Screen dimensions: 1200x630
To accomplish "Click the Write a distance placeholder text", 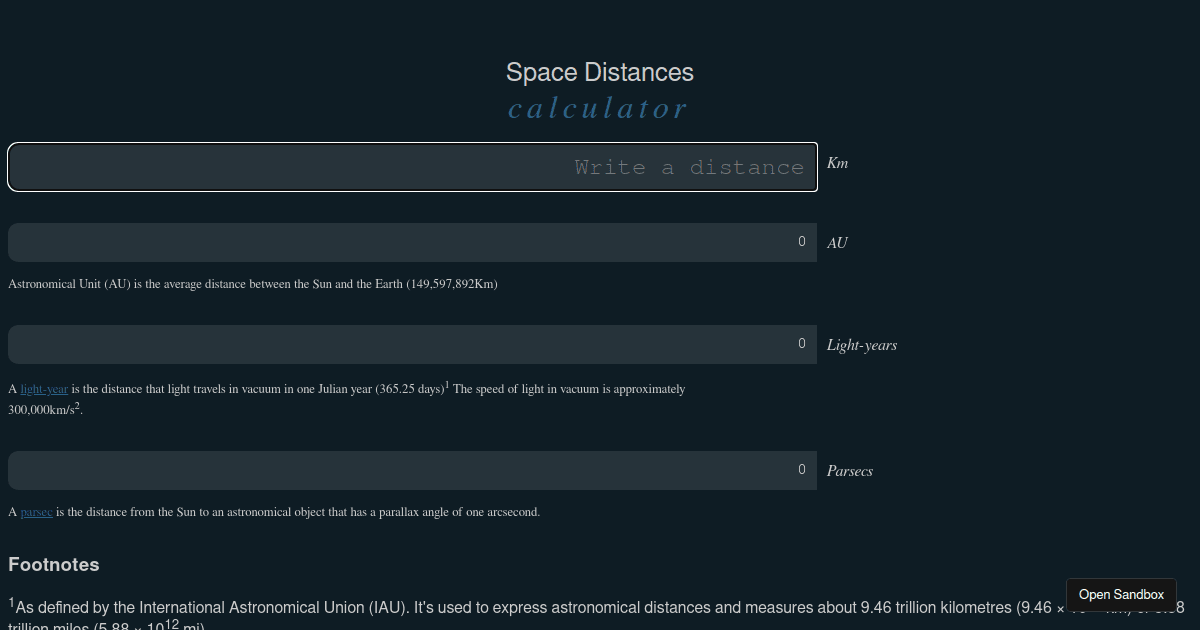I will click(690, 167).
